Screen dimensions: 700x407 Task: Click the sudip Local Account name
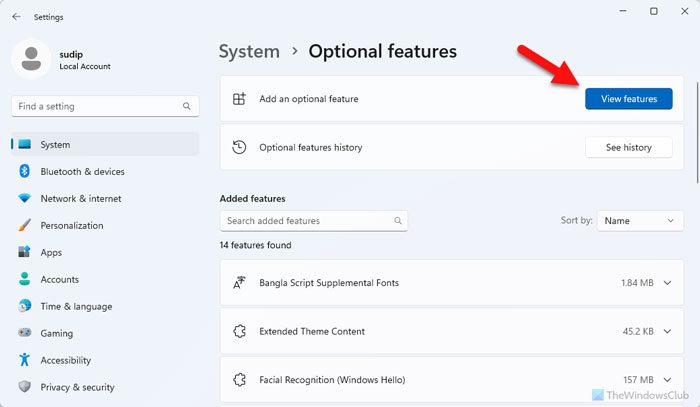[x=85, y=60]
